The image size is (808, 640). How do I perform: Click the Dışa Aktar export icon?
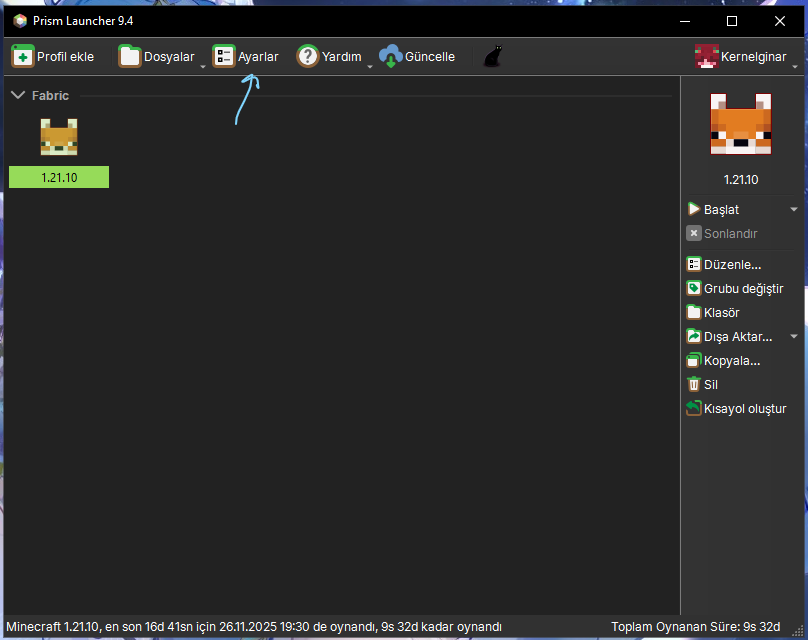[x=694, y=336]
